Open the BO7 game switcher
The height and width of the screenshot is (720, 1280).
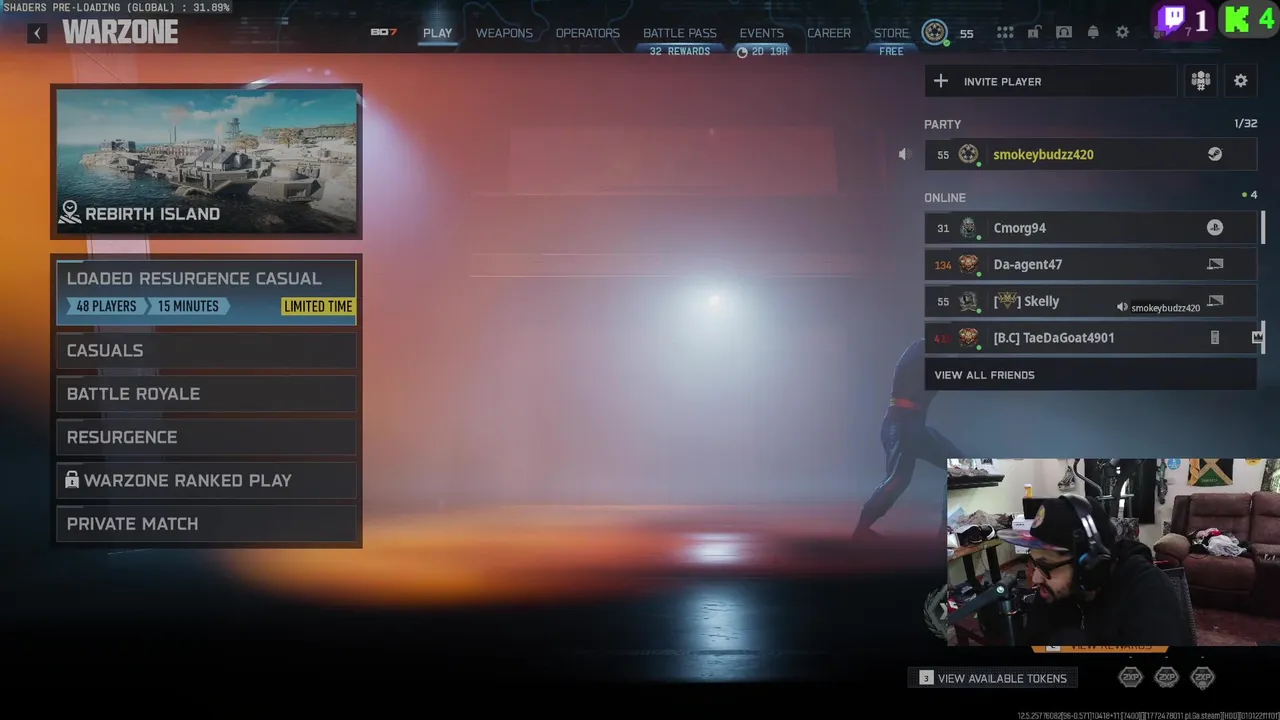[384, 33]
